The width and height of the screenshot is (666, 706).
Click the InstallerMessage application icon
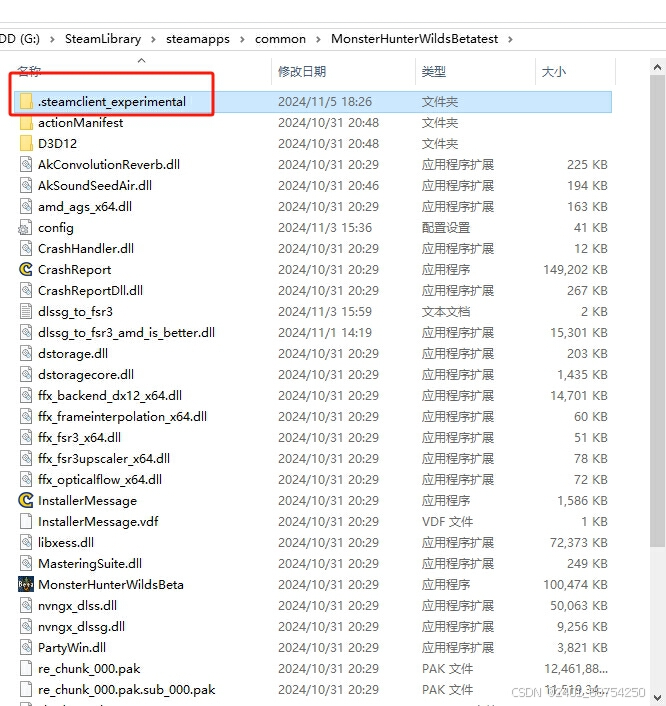point(26,501)
